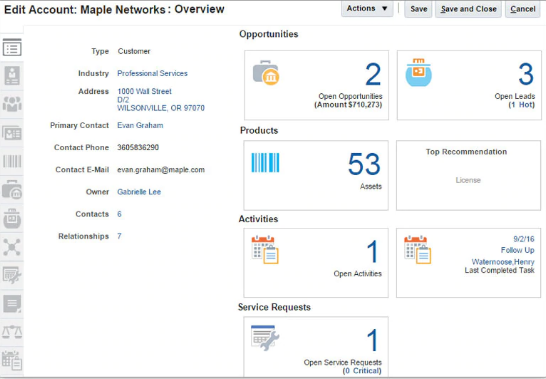Click the 2 Open Opportunities number
Viewport: 546px width, 379px height.
point(373,74)
